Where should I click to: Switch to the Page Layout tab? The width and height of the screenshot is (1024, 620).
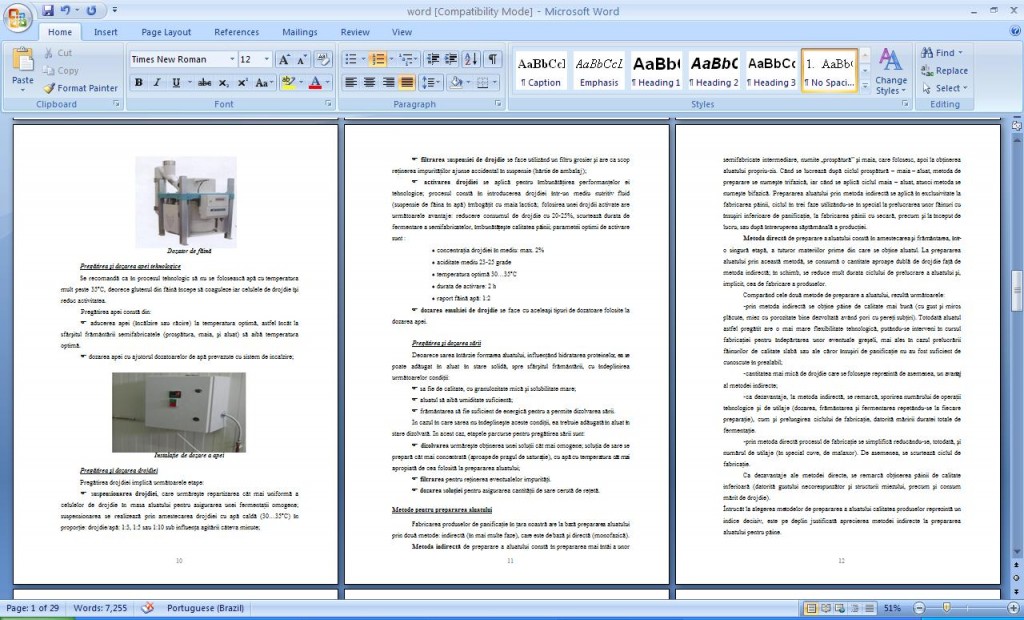166,32
